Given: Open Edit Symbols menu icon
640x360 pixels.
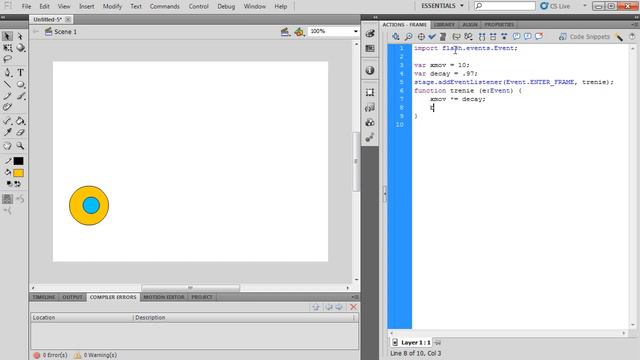Looking at the screenshot, I should (299, 32).
